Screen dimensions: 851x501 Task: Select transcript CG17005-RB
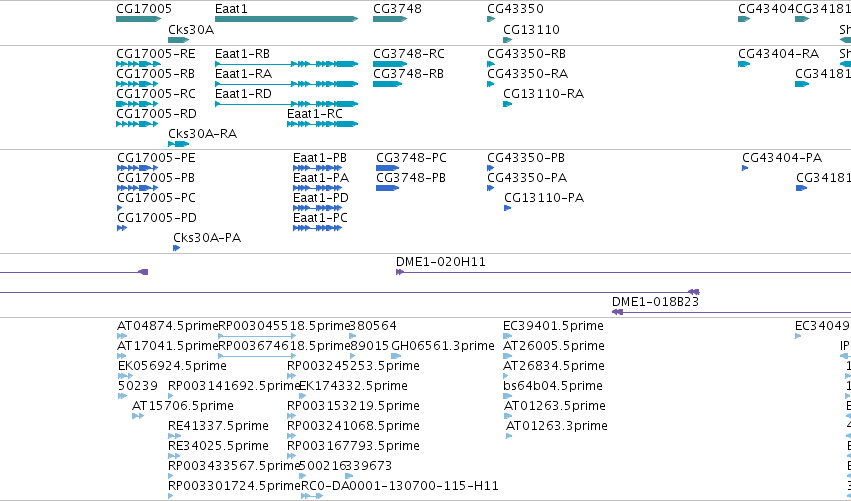coord(137,84)
